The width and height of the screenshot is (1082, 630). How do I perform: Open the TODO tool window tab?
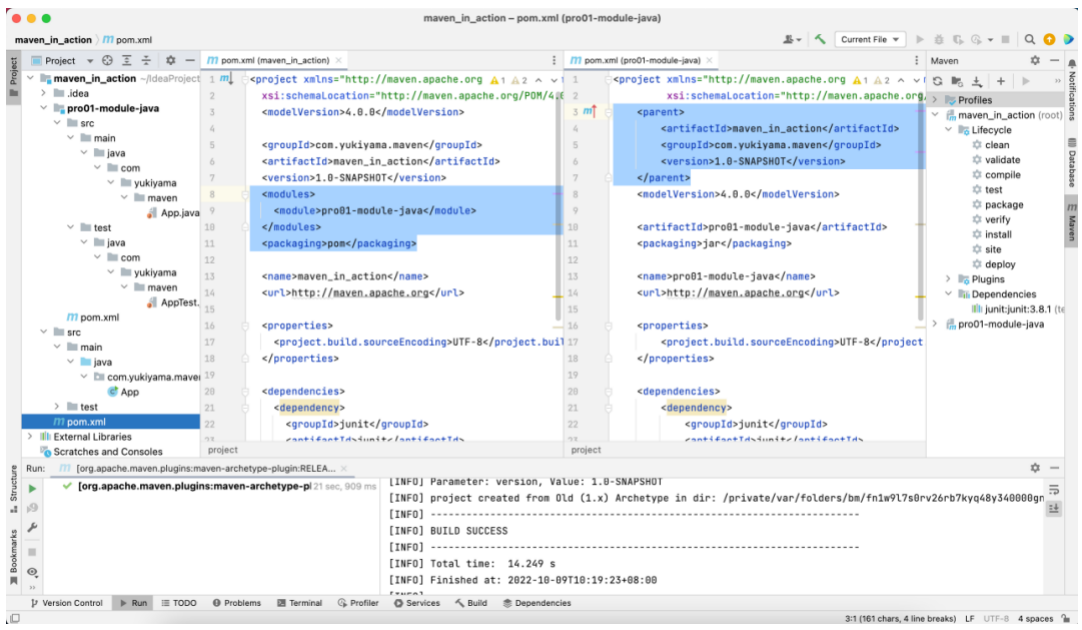tap(179, 603)
